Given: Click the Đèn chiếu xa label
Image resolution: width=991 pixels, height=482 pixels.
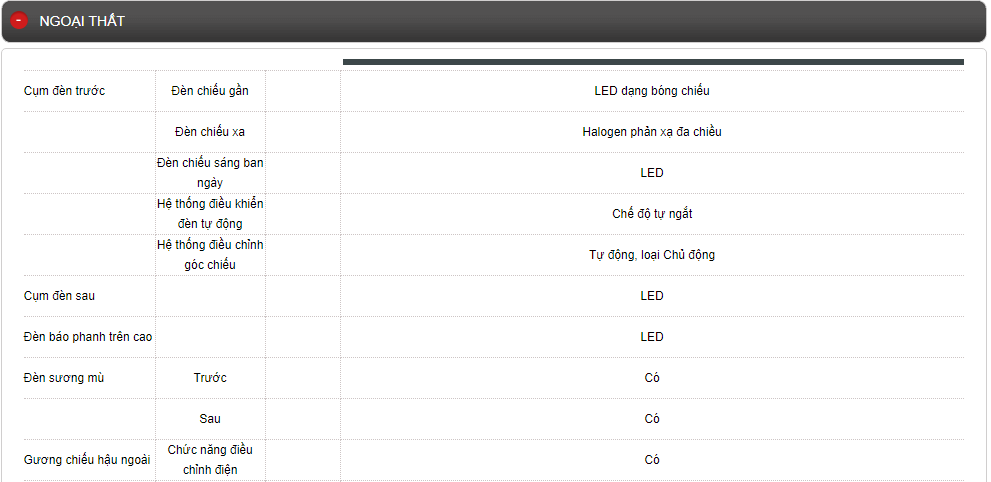Looking at the screenshot, I should click(x=210, y=132).
